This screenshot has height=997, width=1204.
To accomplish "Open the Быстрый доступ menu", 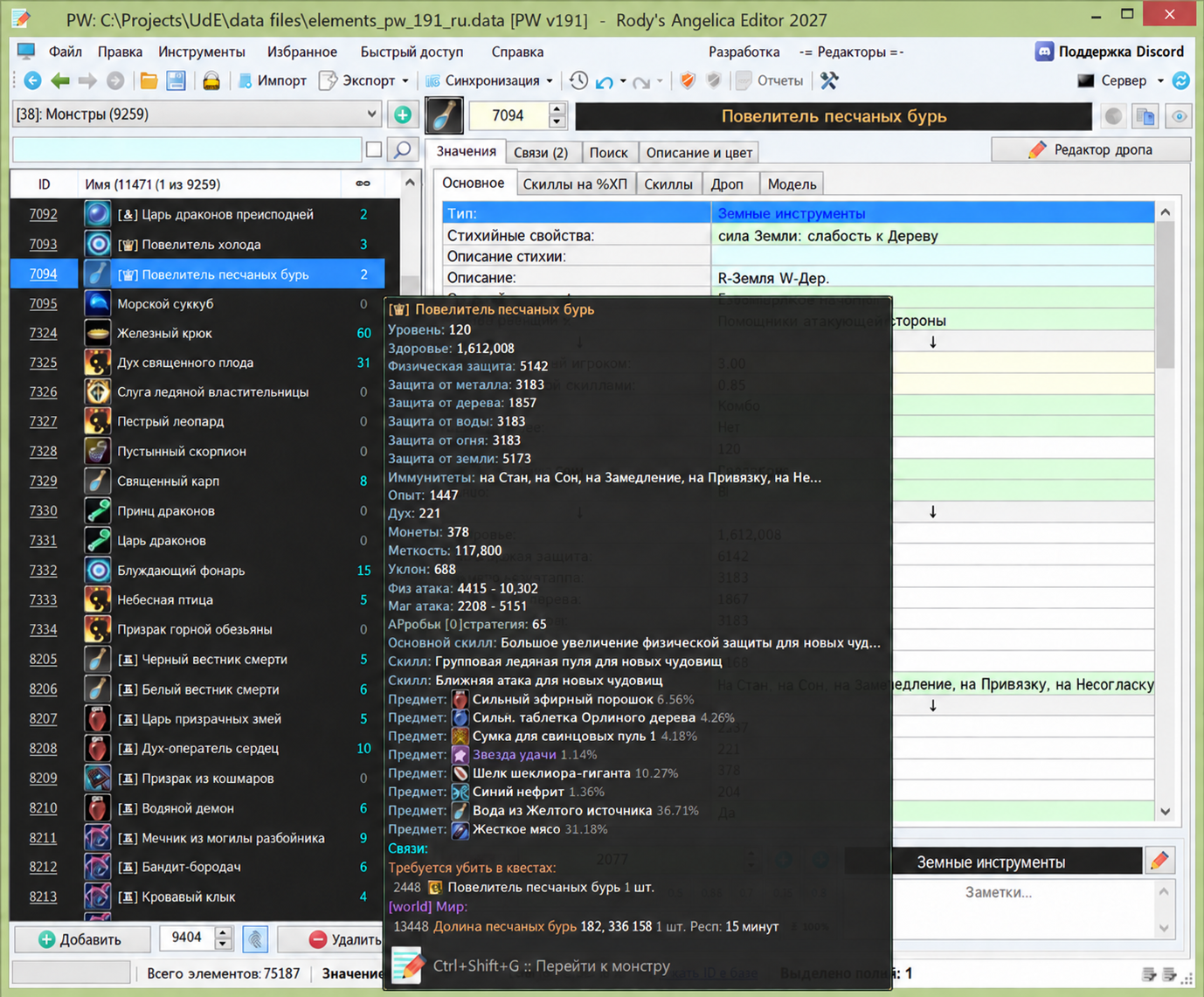I will (412, 52).
